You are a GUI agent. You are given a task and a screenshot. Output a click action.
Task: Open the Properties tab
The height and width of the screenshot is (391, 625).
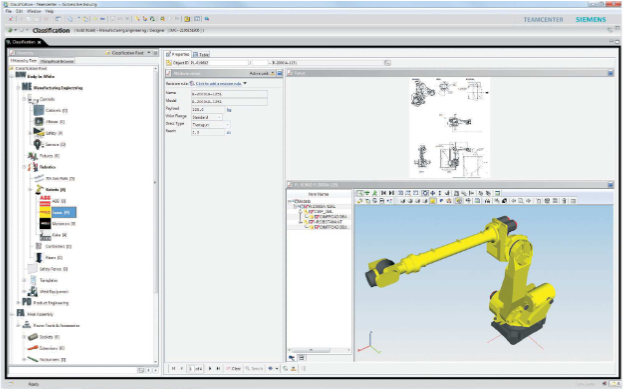point(178,54)
